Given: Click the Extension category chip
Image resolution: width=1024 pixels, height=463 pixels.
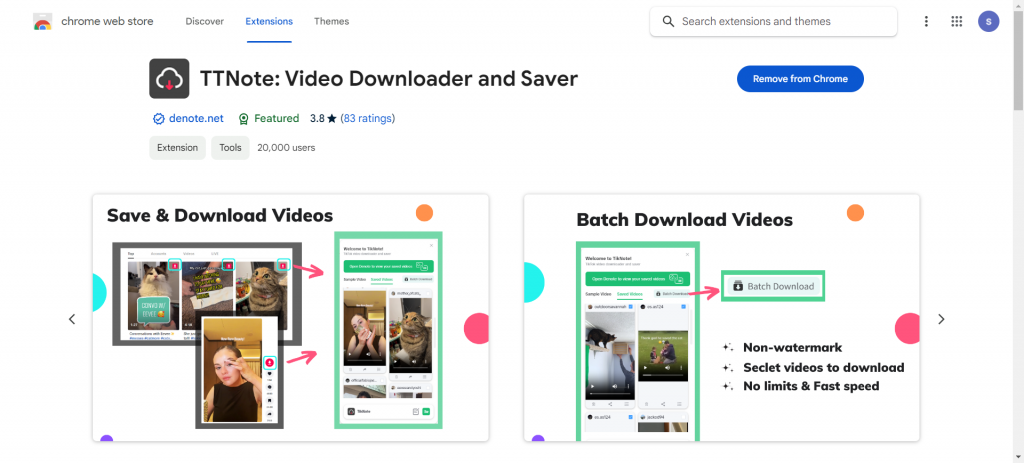Looking at the screenshot, I should point(177,148).
